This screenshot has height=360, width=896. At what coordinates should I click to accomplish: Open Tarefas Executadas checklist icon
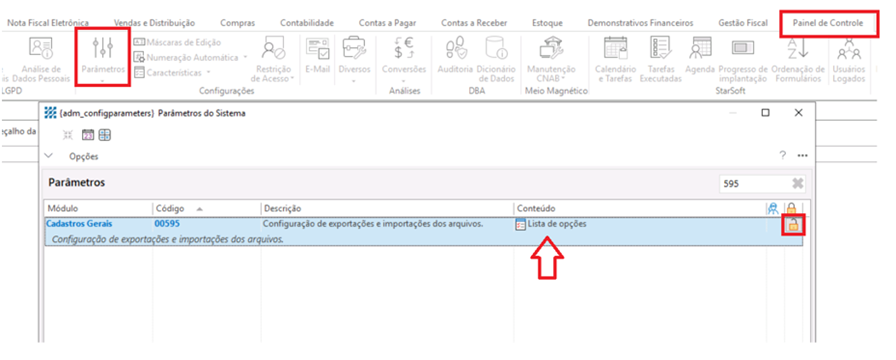(661, 48)
